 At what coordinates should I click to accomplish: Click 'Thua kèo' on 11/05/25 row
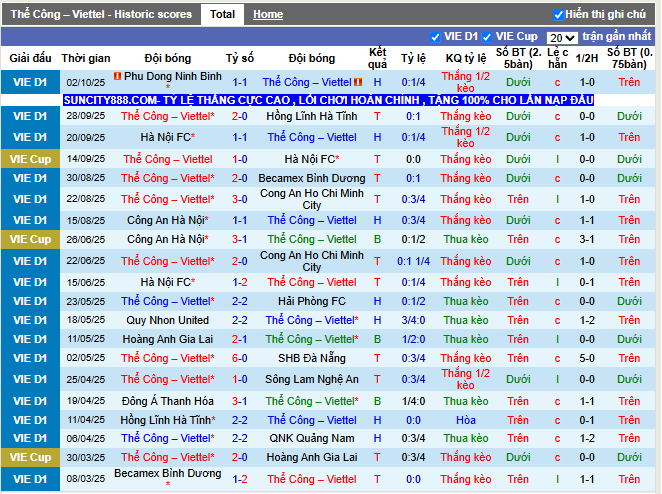(466, 339)
